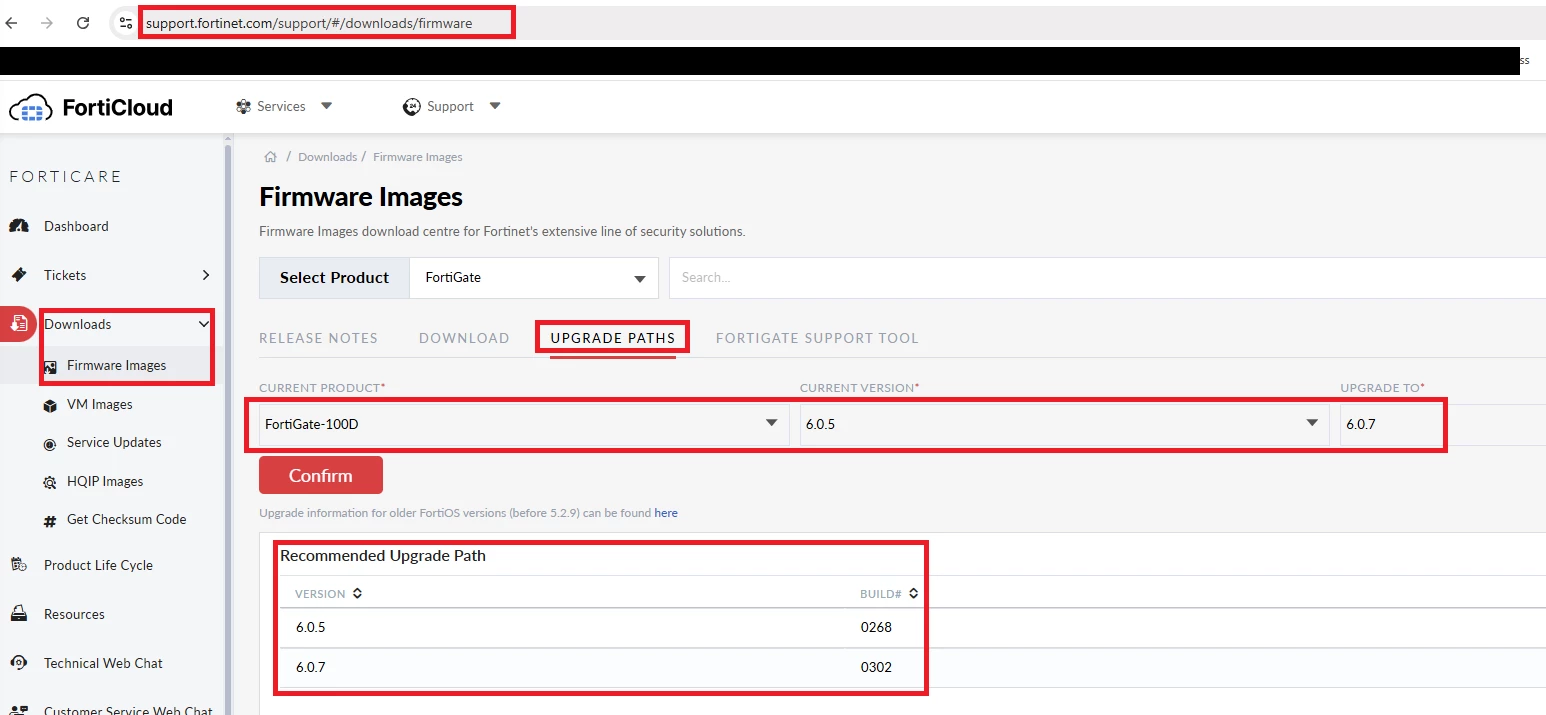This screenshot has width=1546, height=715.
Task: Open Get Checksum Code in the sidebar
Action: click(126, 519)
